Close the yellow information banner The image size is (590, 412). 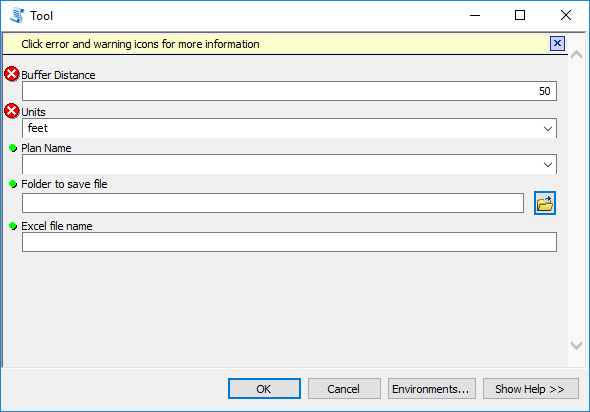tap(557, 44)
